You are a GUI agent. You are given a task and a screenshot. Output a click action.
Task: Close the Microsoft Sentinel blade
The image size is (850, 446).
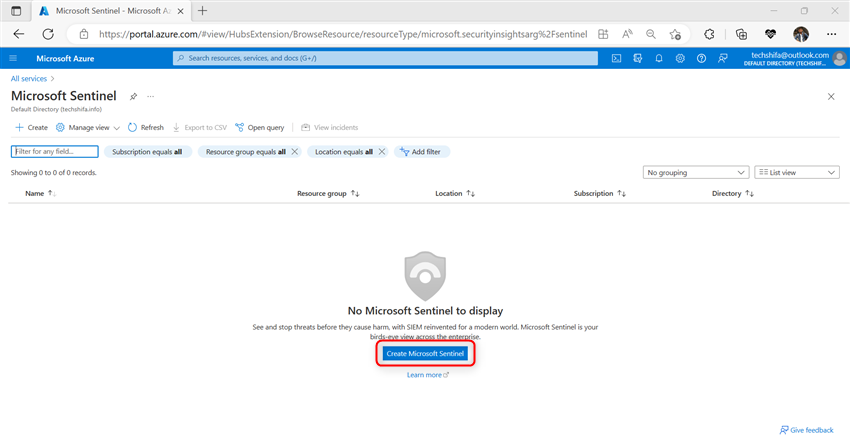pos(831,96)
